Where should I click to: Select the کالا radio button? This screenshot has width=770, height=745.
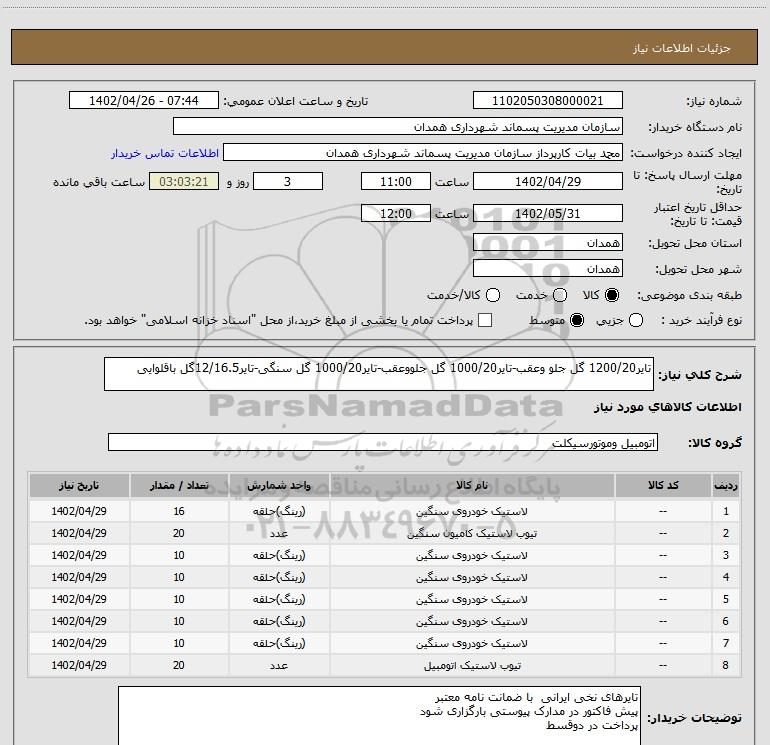[x=612, y=295]
